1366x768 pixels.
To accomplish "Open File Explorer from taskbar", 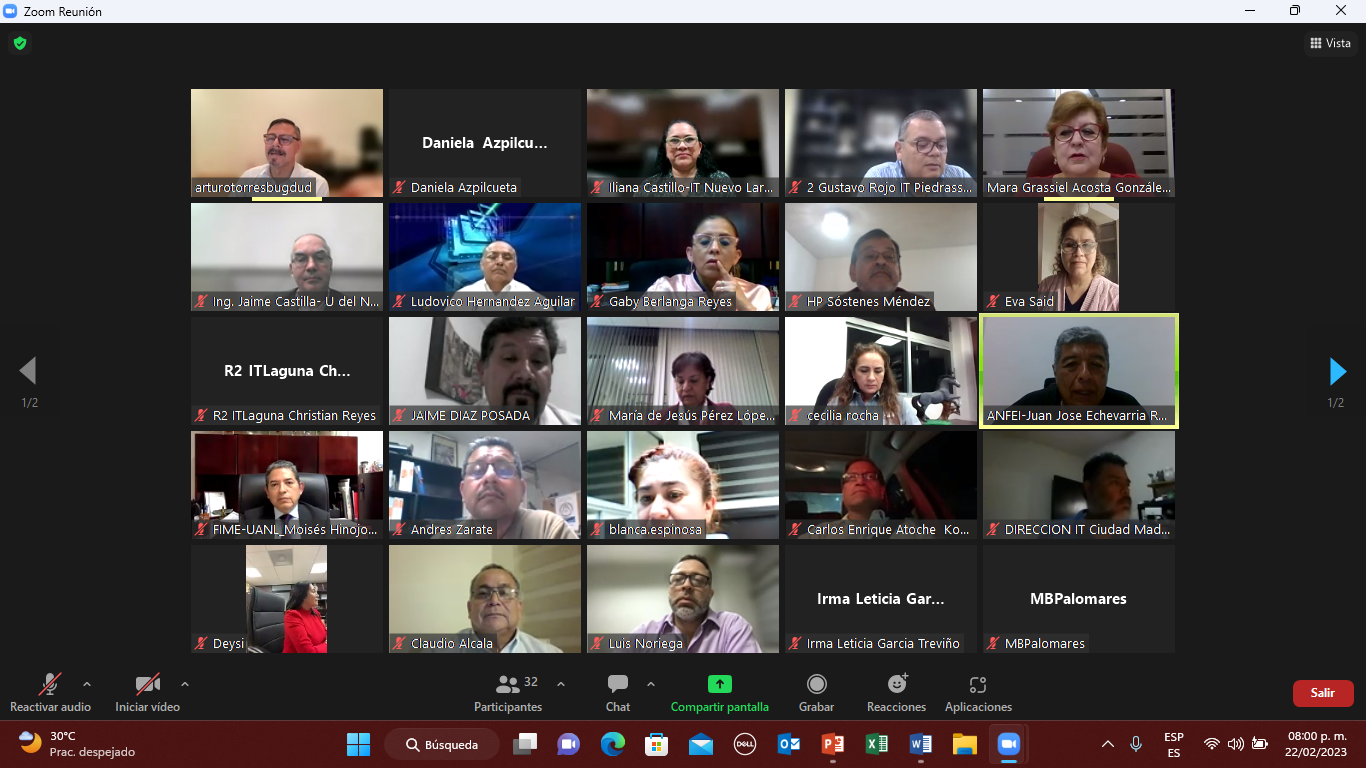I will point(965,744).
